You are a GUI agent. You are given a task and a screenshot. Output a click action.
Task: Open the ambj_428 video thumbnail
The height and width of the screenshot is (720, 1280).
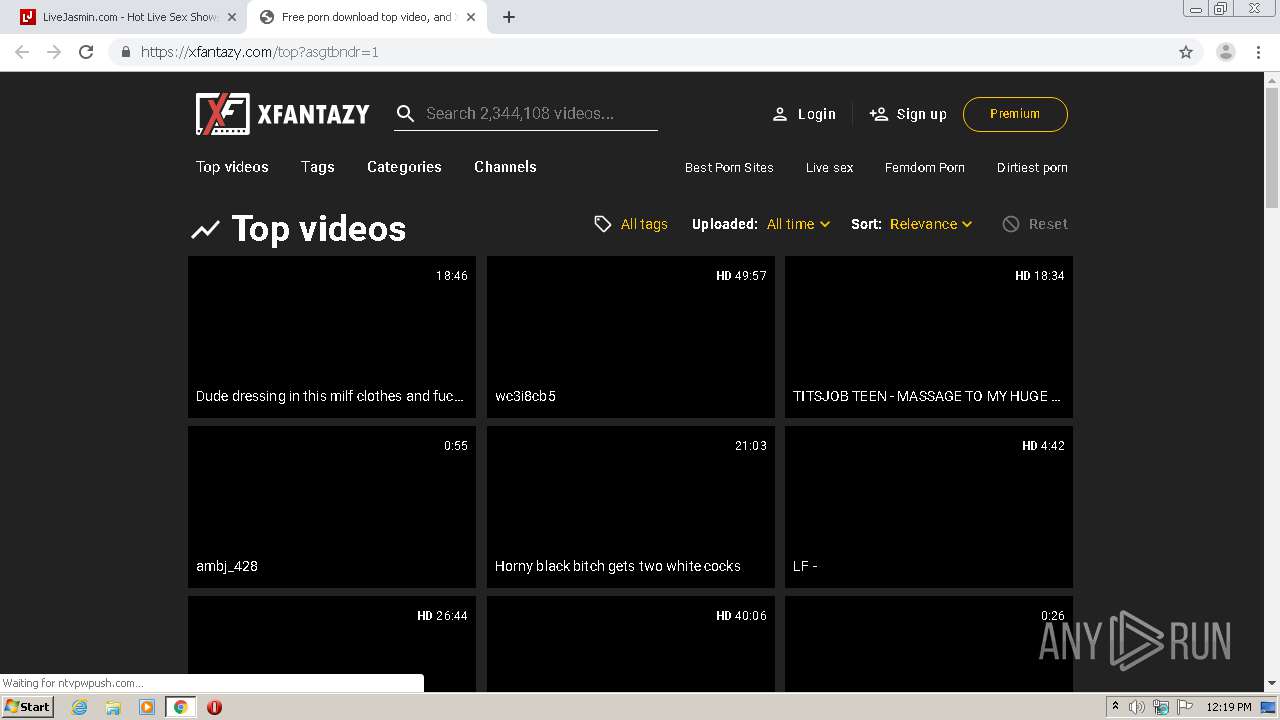click(332, 507)
